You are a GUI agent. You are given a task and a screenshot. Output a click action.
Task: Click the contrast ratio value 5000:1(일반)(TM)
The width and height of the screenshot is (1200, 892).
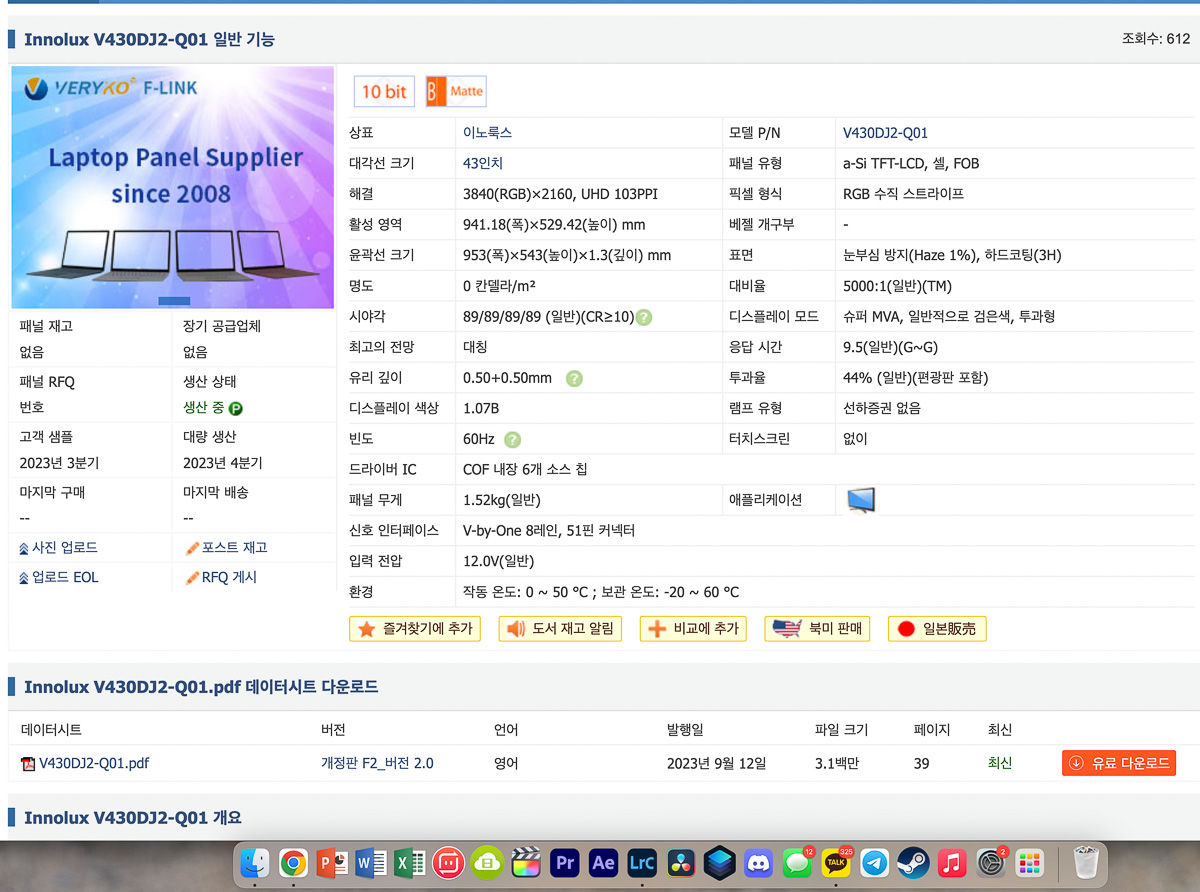click(x=897, y=286)
